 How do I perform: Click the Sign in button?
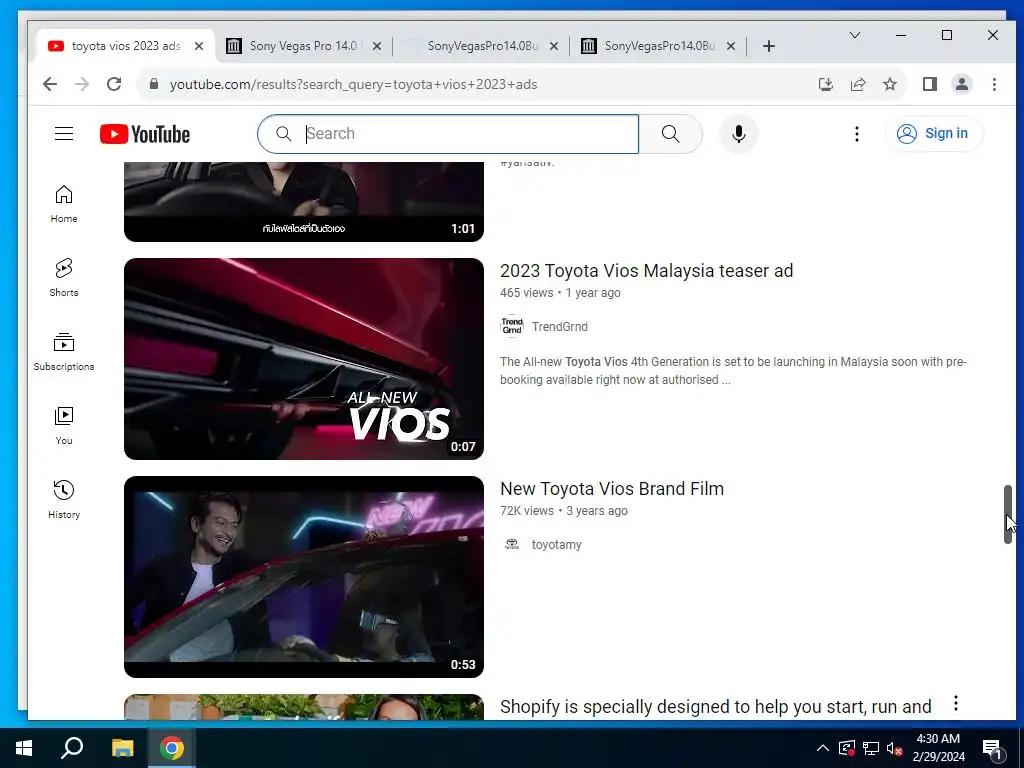pos(934,134)
